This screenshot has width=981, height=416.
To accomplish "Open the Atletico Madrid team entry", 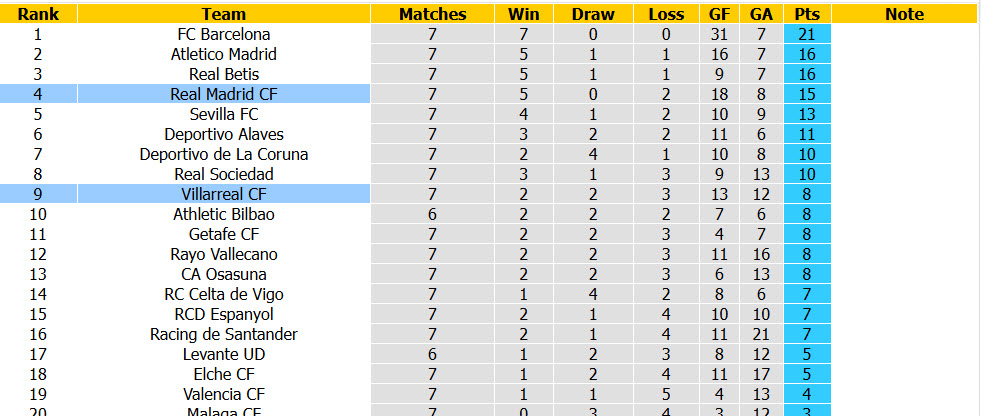I will pyautogui.click(x=224, y=54).
